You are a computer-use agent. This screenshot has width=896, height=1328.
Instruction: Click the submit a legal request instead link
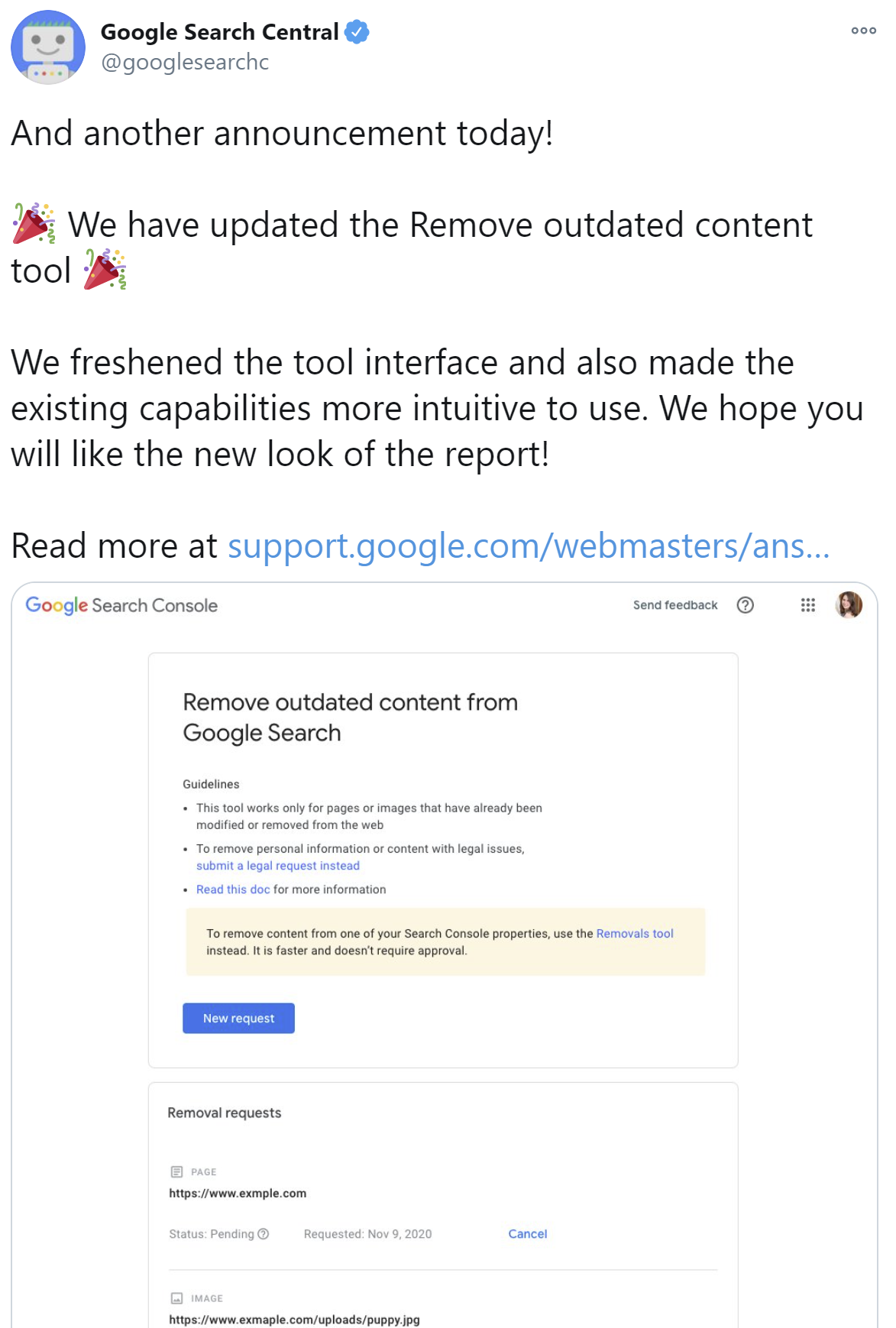point(277,865)
